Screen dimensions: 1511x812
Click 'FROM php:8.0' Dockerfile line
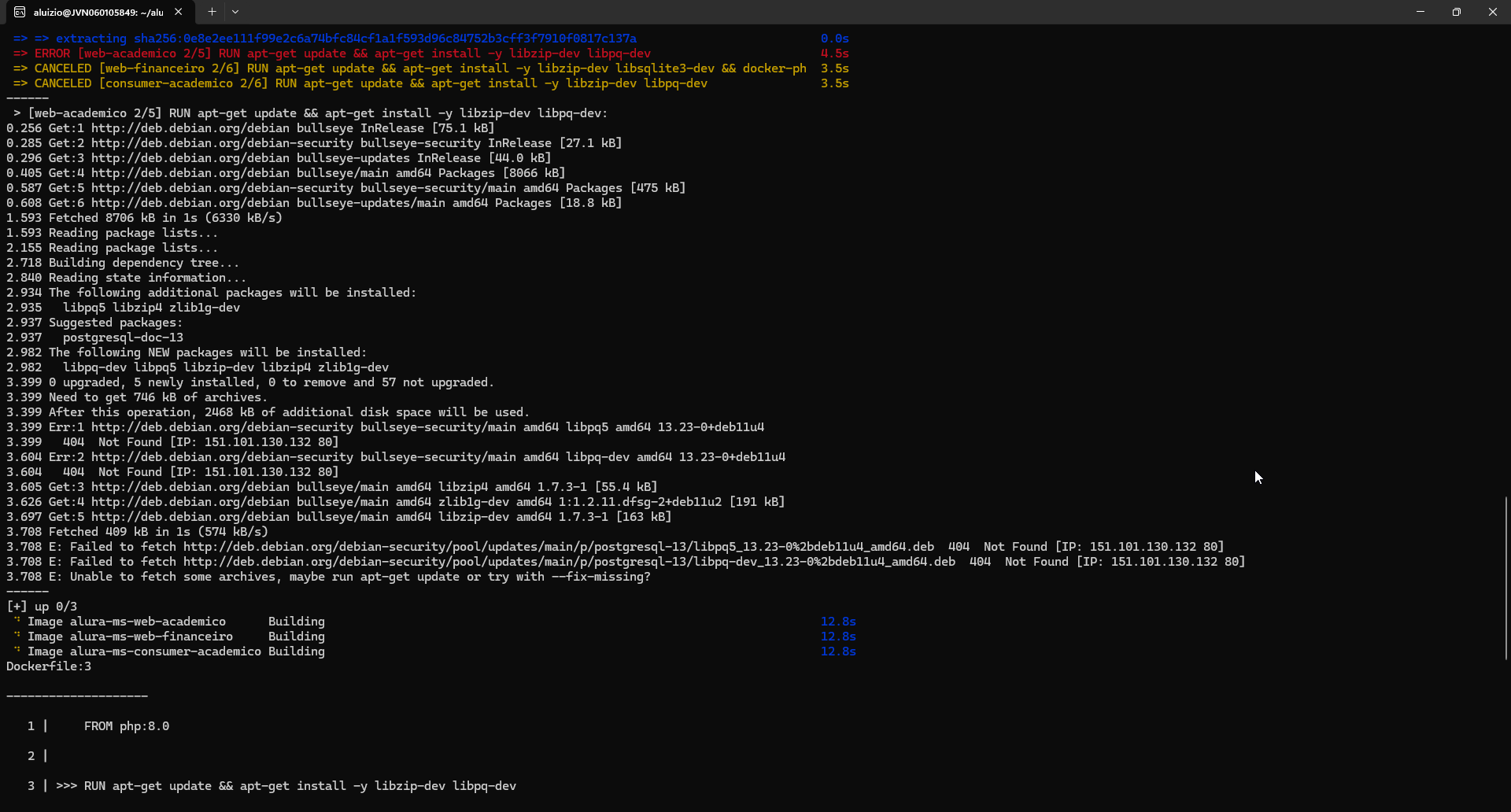127,726
